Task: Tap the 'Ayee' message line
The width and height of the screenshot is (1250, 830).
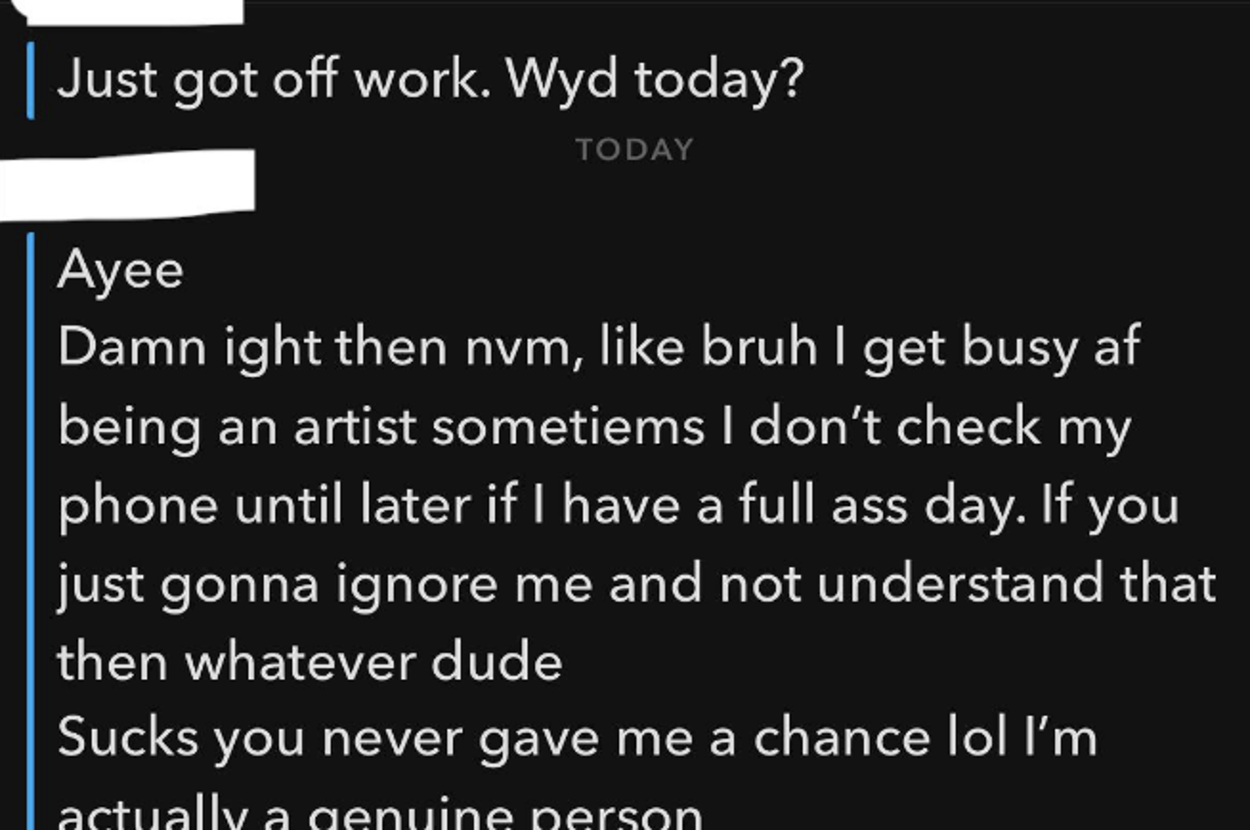Action: click(120, 270)
